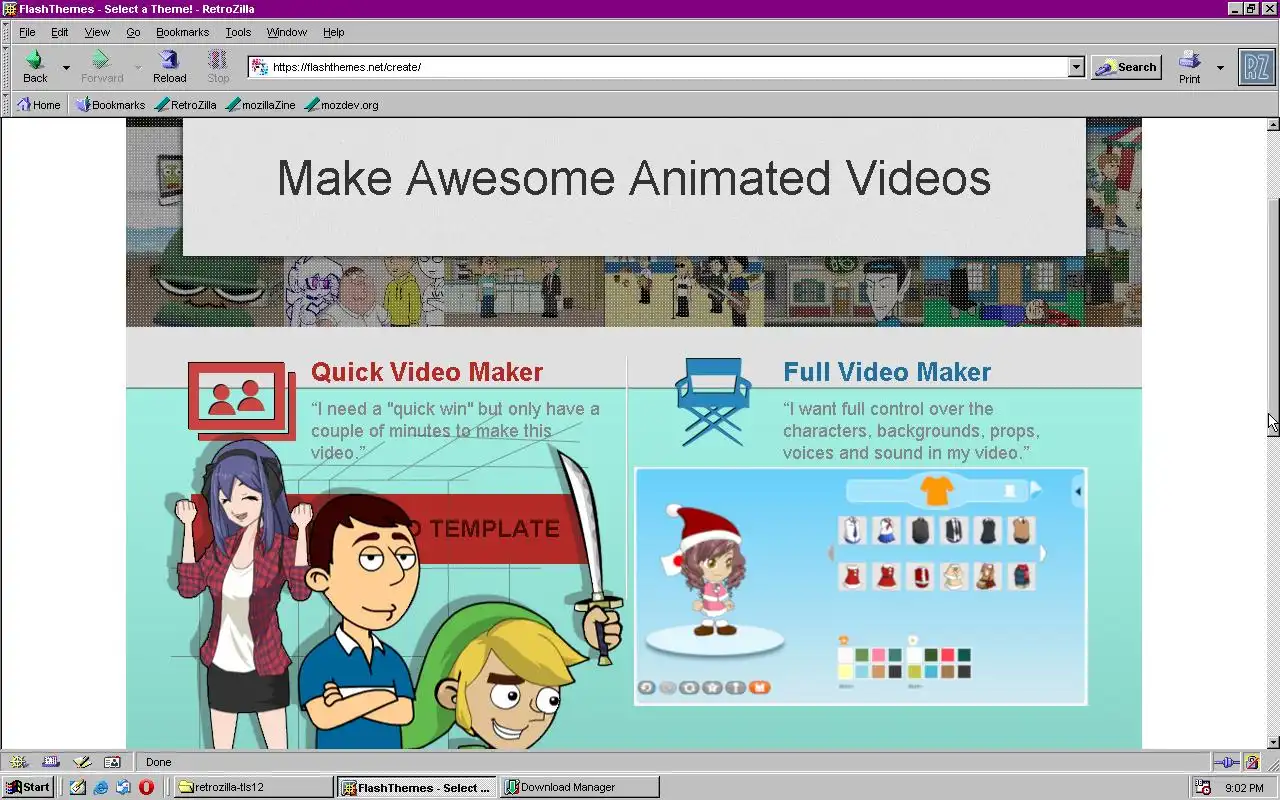Switch to retrozilla-tls12 taskbar window
The width and height of the screenshot is (1280, 800).
pos(253,787)
